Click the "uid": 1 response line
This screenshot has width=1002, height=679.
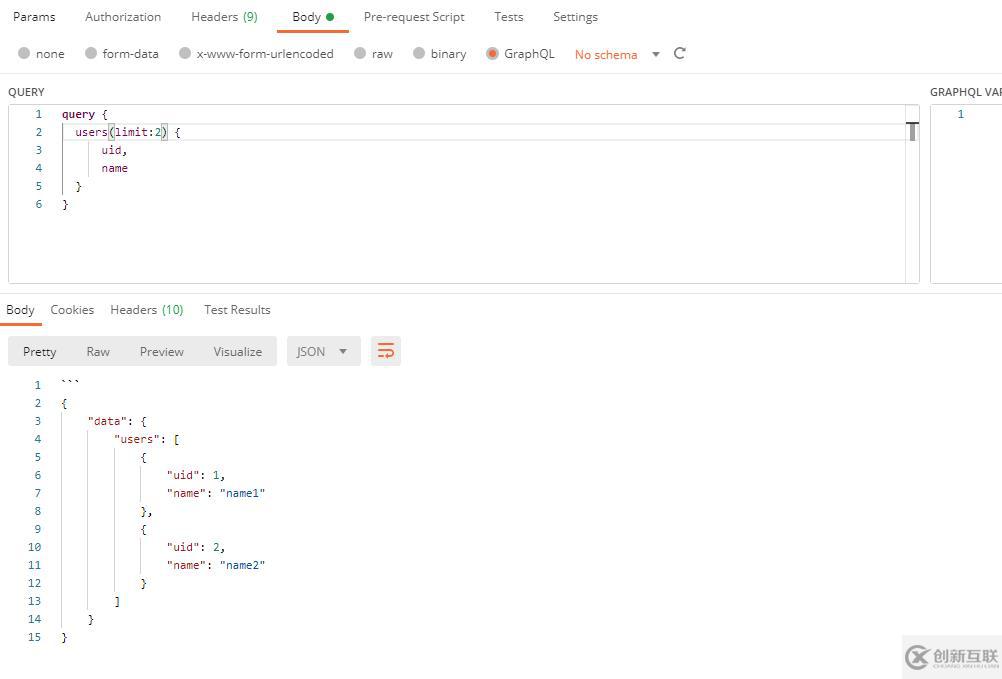coord(196,475)
